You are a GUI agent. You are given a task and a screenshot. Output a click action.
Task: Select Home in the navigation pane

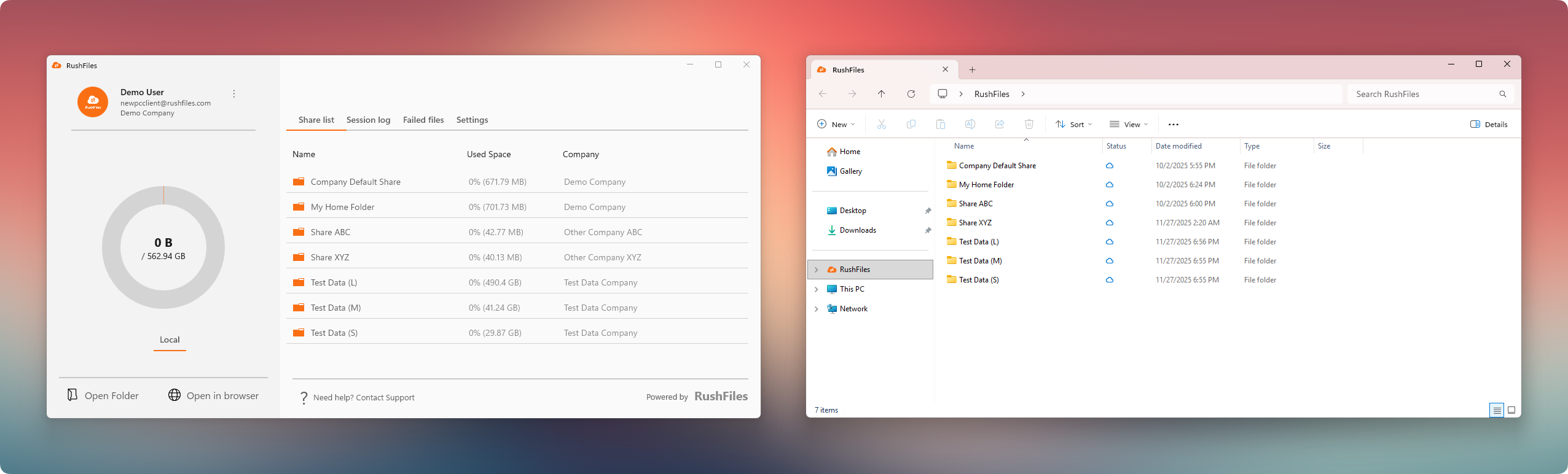(844, 152)
